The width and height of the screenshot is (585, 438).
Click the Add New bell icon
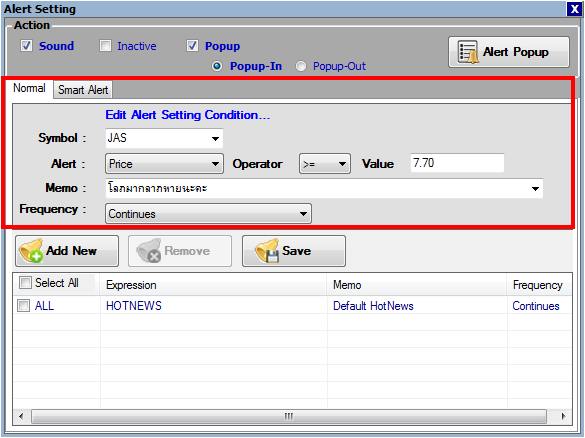click(31, 251)
